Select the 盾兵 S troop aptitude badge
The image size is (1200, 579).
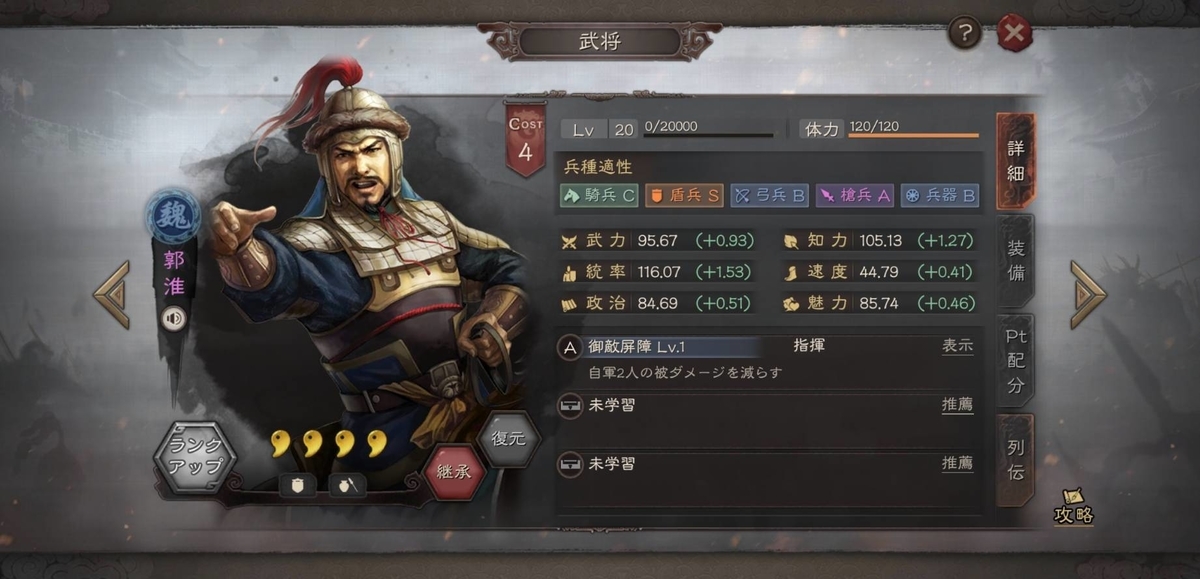tap(684, 196)
